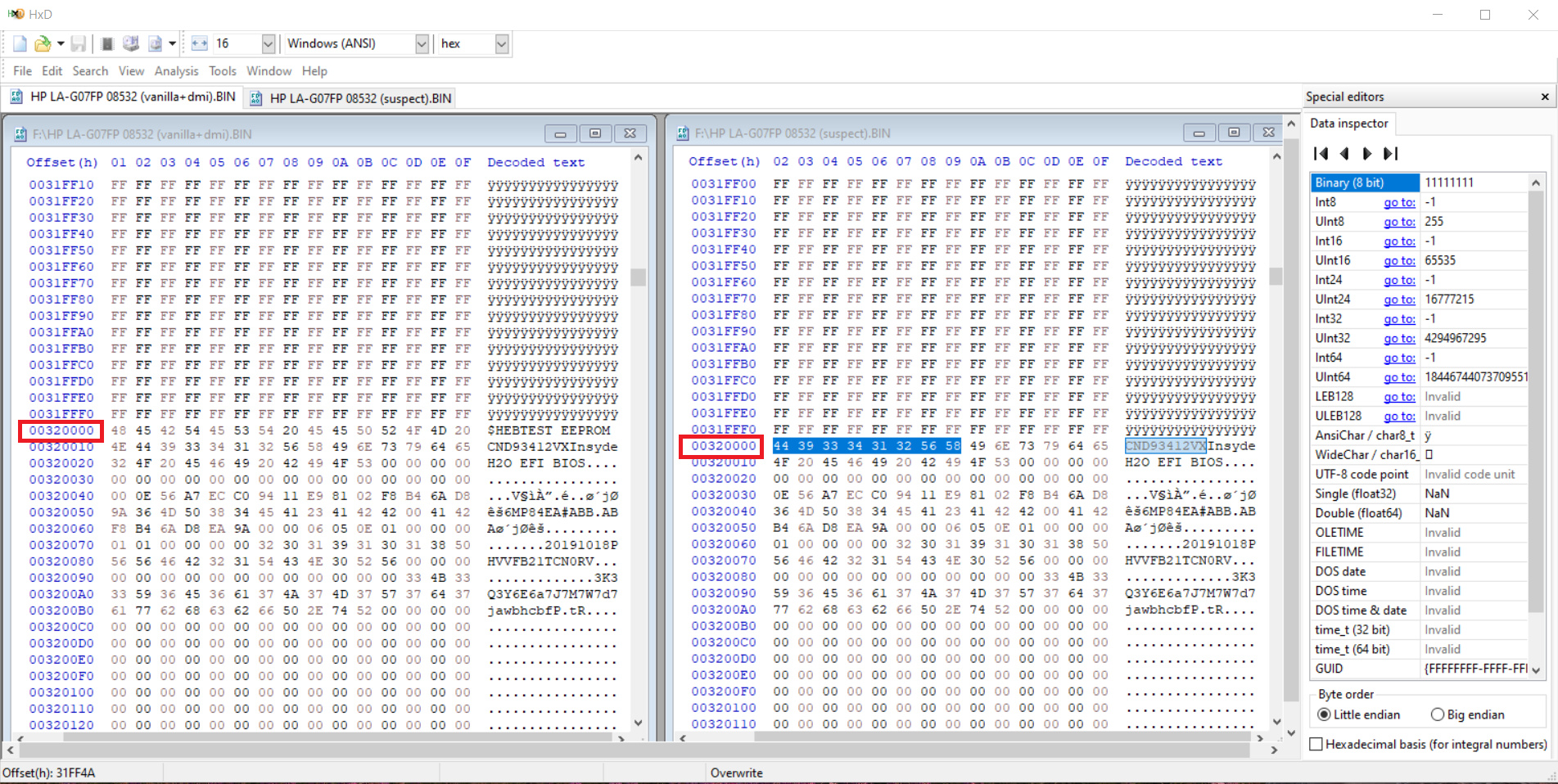
Task: Click the grayed Save floppy icon
Action: [x=79, y=44]
